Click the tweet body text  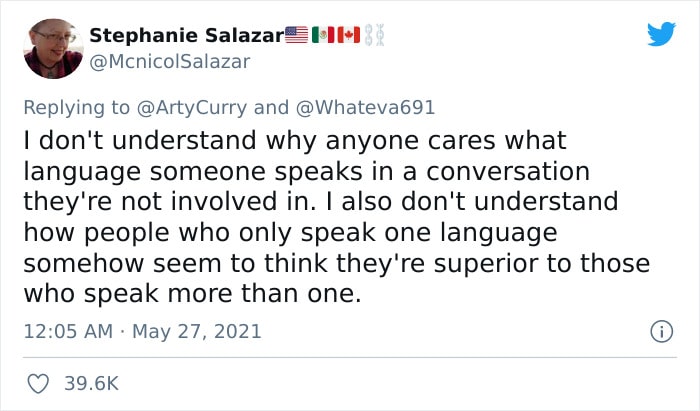click(x=337, y=217)
